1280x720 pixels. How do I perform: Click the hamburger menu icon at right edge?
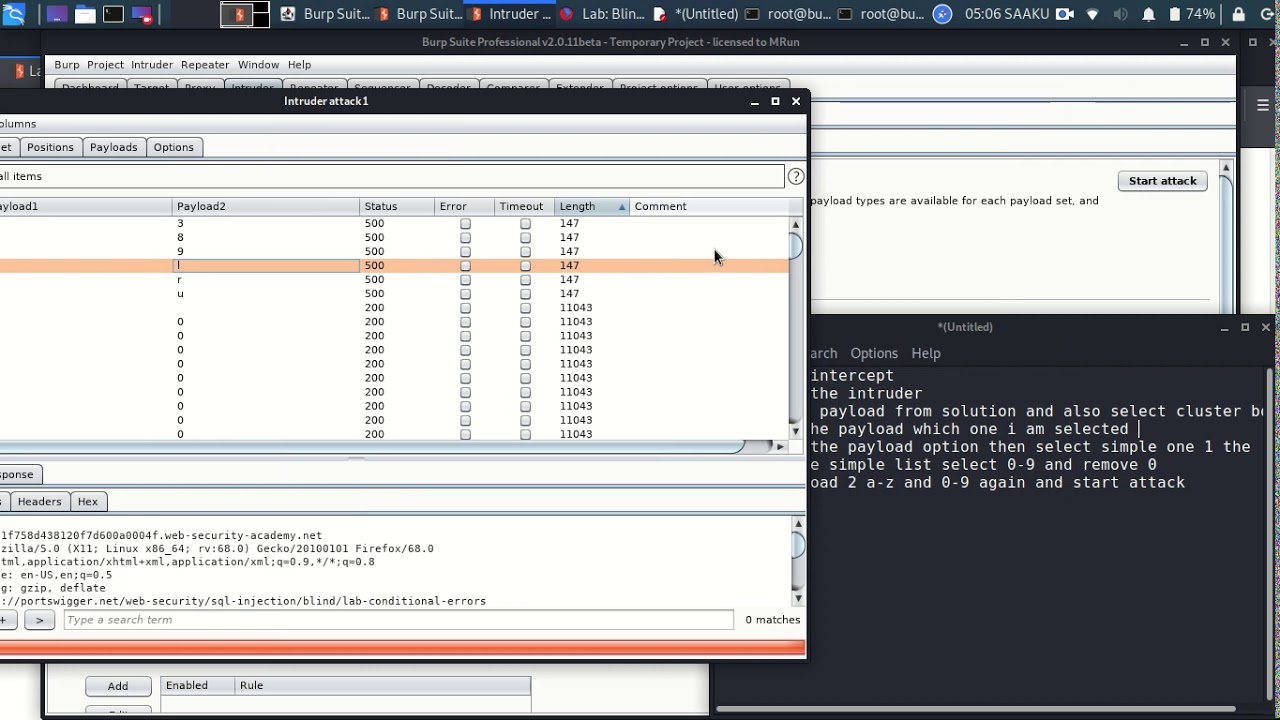point(1263,105)
